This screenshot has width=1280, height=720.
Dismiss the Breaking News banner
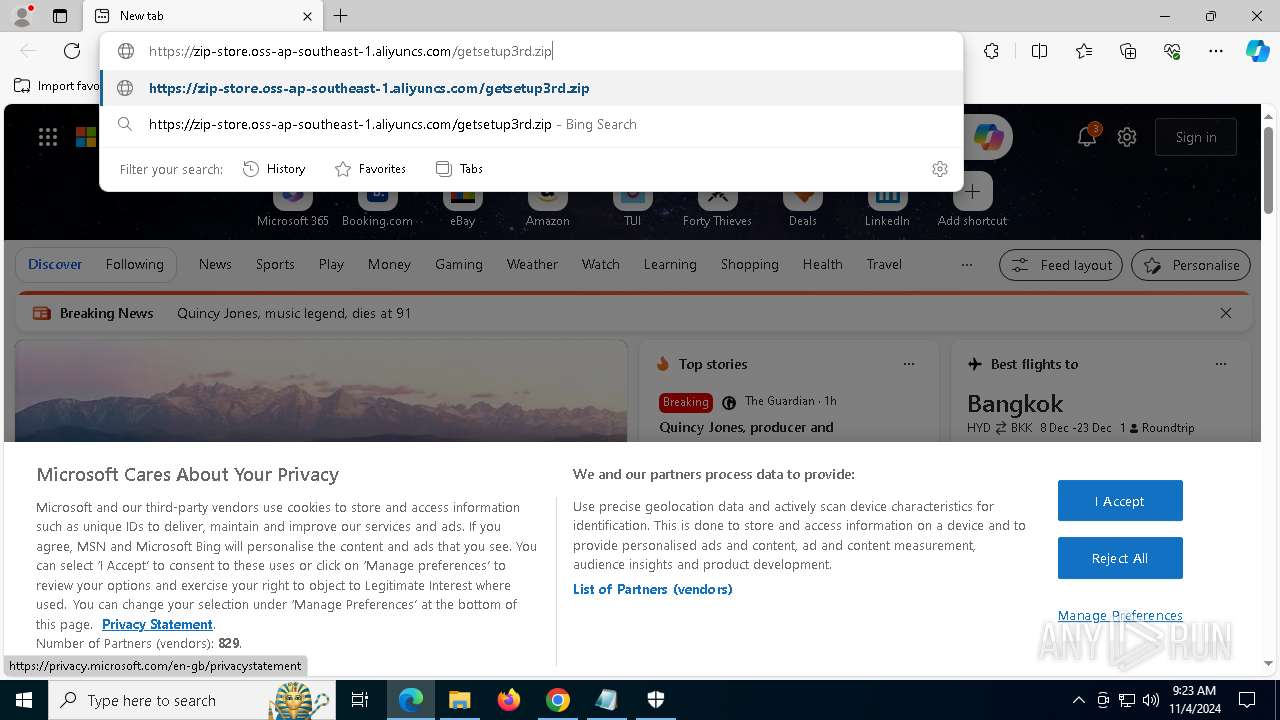click(1226, 313)
